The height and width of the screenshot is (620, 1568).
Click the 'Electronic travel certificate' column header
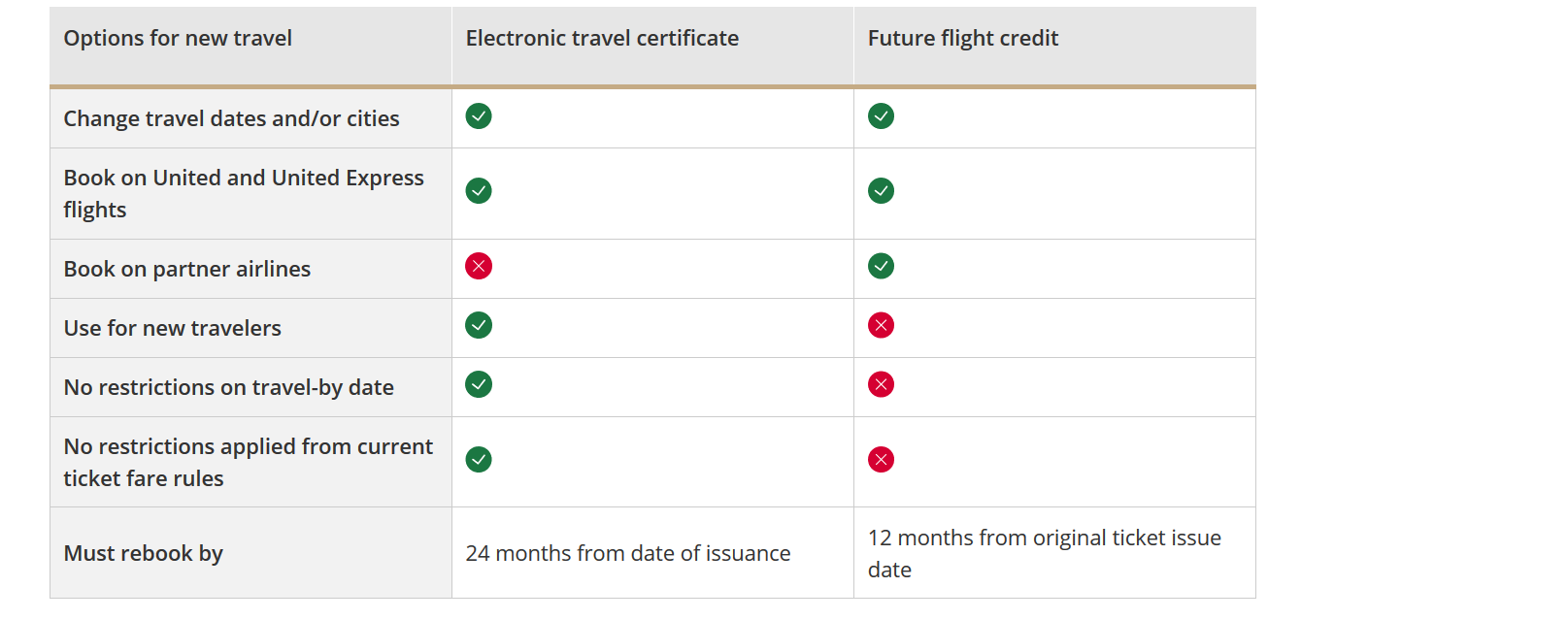(602, 39)
